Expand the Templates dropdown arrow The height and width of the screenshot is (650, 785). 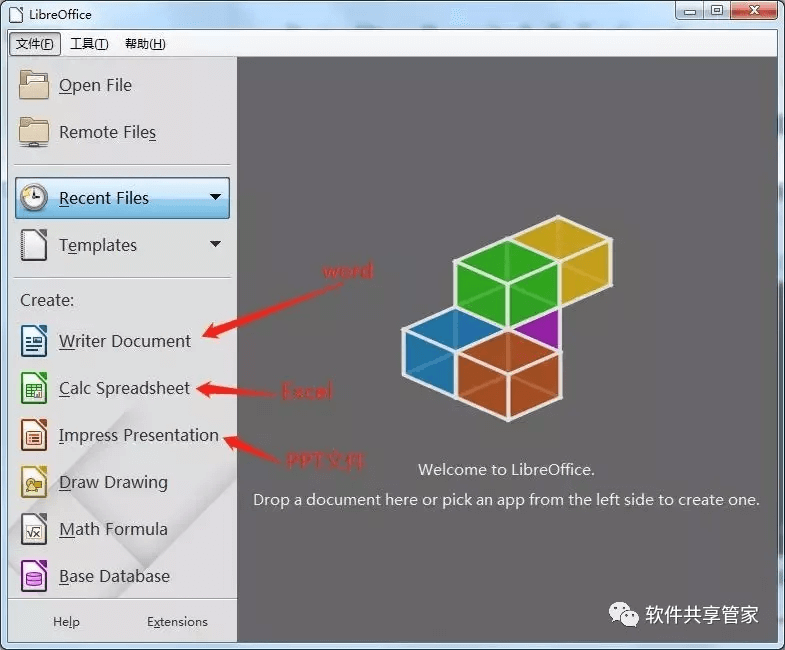(x=215, y=244)
